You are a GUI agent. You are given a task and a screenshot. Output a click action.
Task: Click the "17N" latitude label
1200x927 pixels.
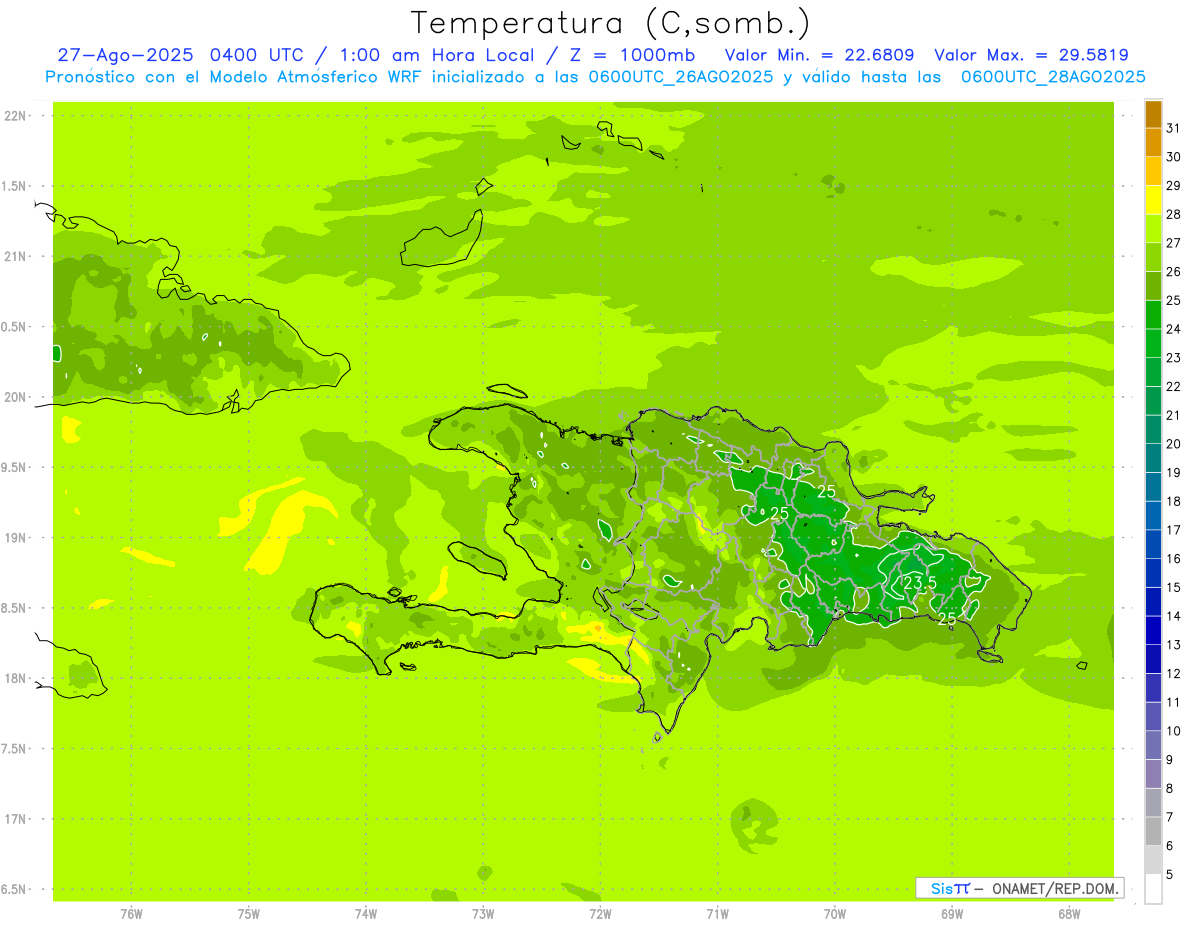tap(14, 819)
